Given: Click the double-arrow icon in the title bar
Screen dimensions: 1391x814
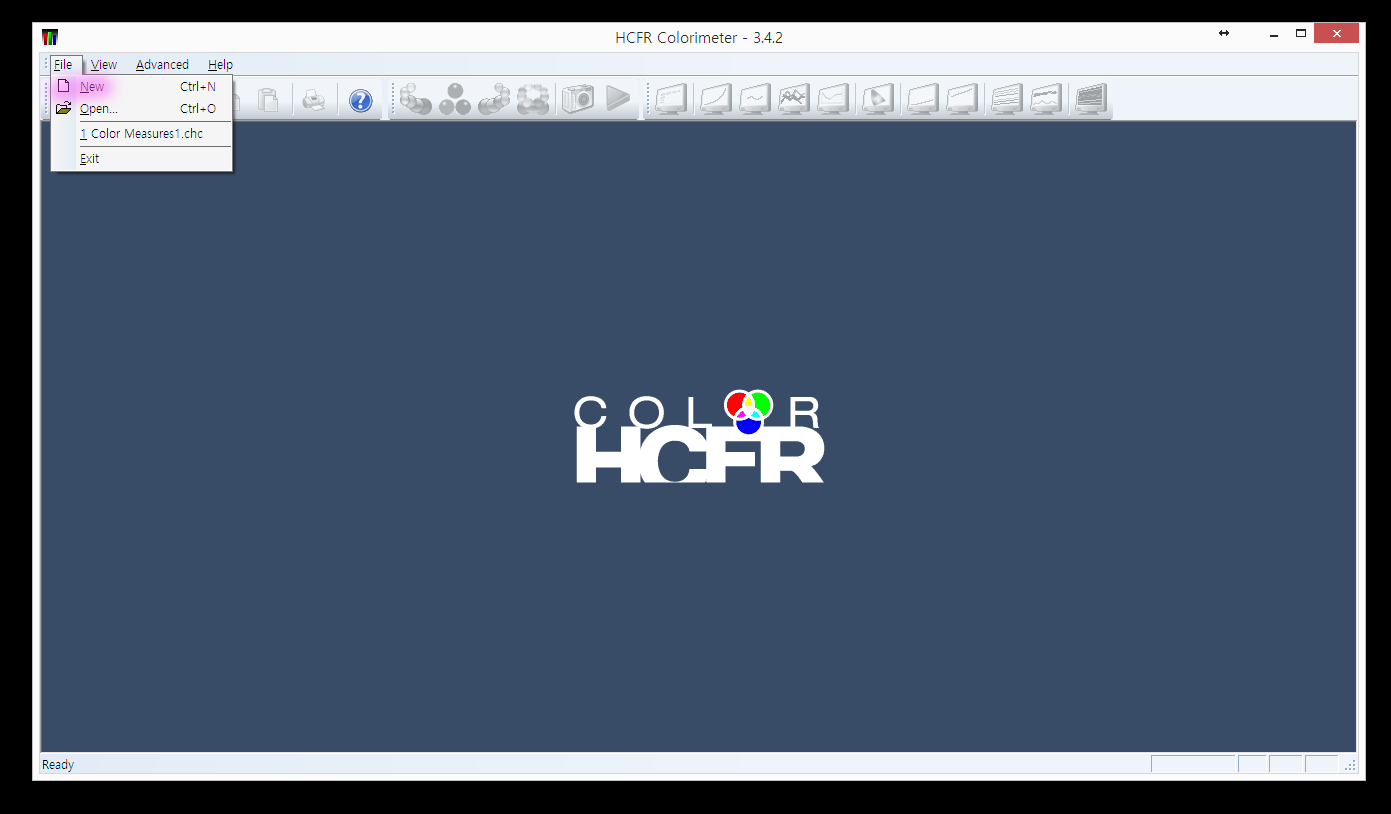Looking at the screenshot, I should [1223, 33].
